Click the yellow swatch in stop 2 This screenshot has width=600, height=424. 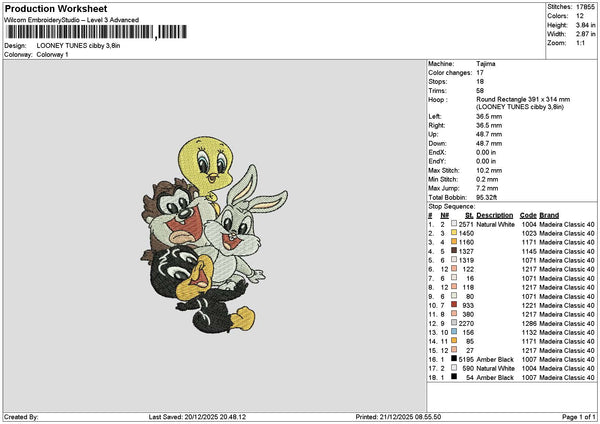454,233
